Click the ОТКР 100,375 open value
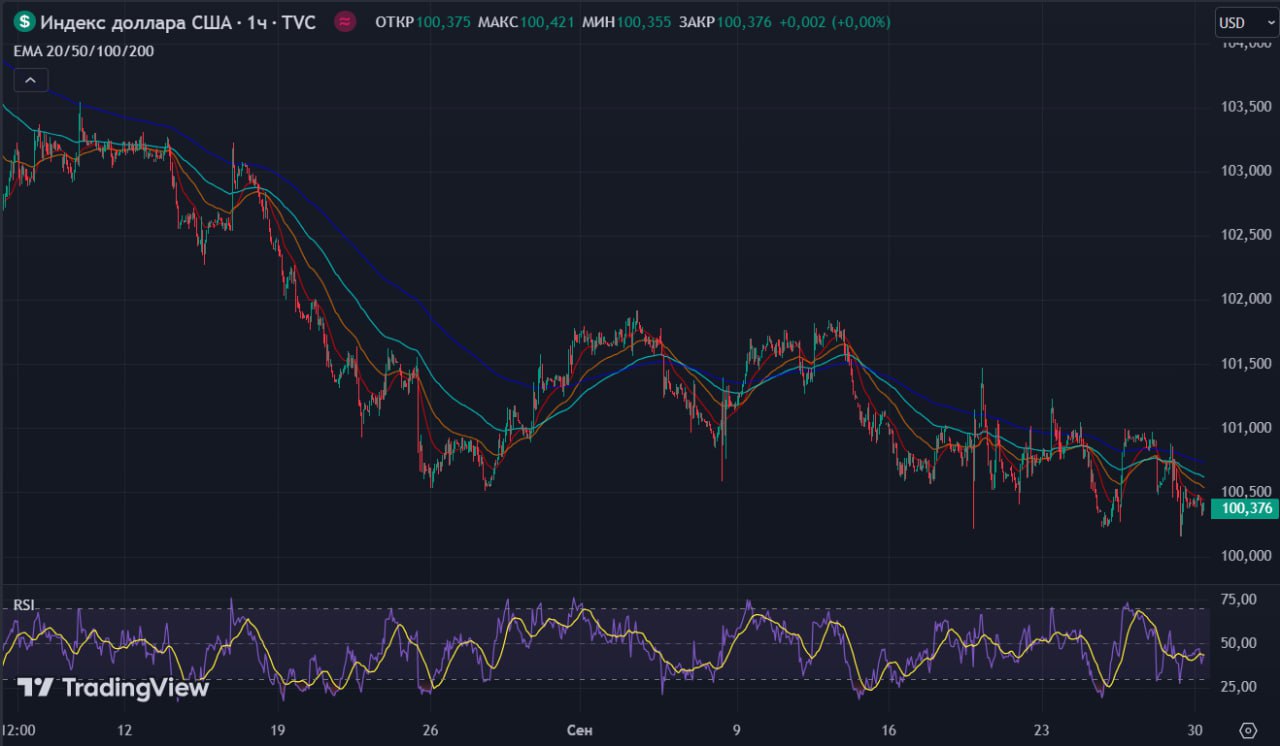1280x746 pixels. (423, 22)
